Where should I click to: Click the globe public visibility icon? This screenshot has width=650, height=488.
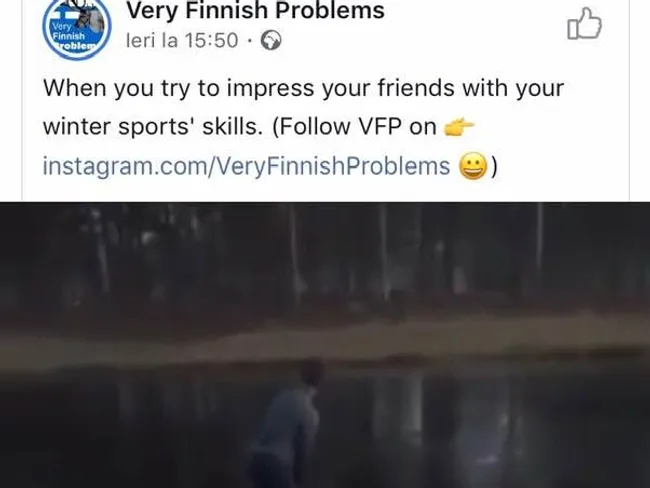(x=271, y=41)
